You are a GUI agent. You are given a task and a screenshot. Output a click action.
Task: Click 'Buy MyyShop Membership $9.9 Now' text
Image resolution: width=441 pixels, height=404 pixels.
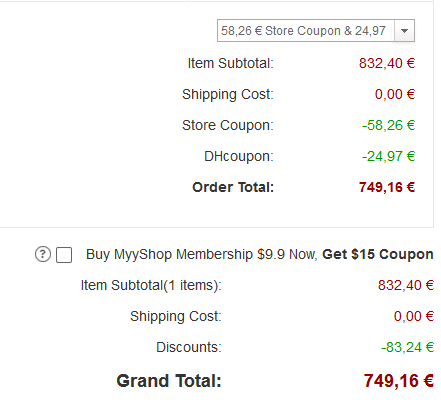(201, 255)
